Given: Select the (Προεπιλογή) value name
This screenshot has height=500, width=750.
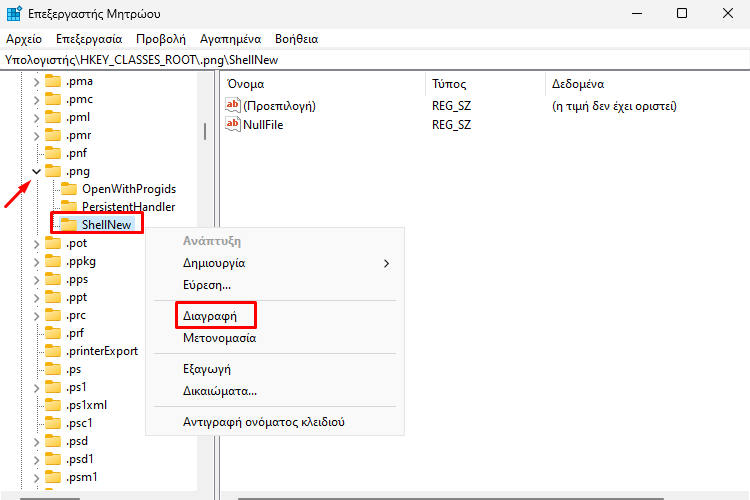Looking at the screenshot, I should (x=279, y=106).
